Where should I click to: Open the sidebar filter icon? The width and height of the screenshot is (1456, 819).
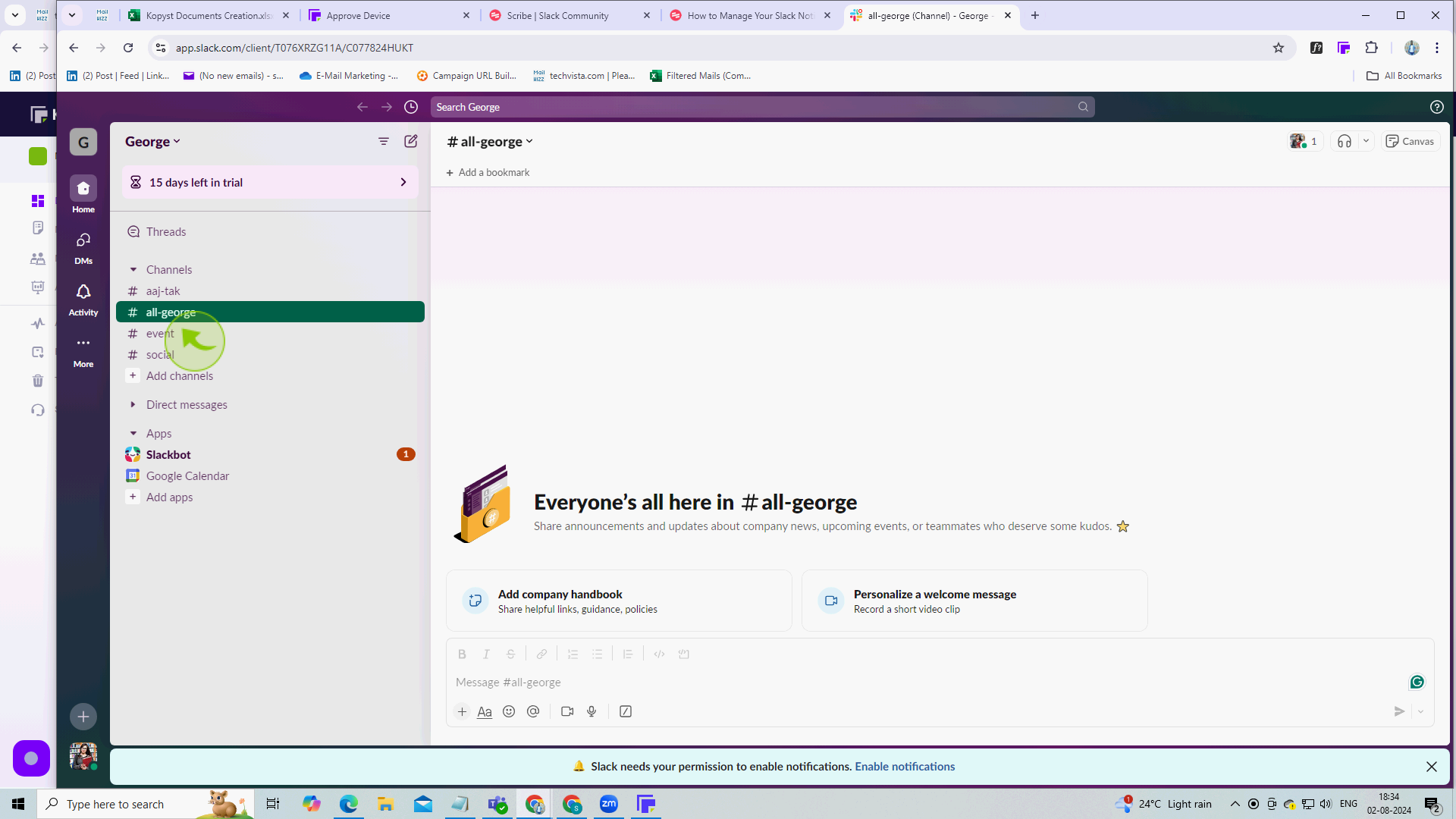[x=384, y=141]
